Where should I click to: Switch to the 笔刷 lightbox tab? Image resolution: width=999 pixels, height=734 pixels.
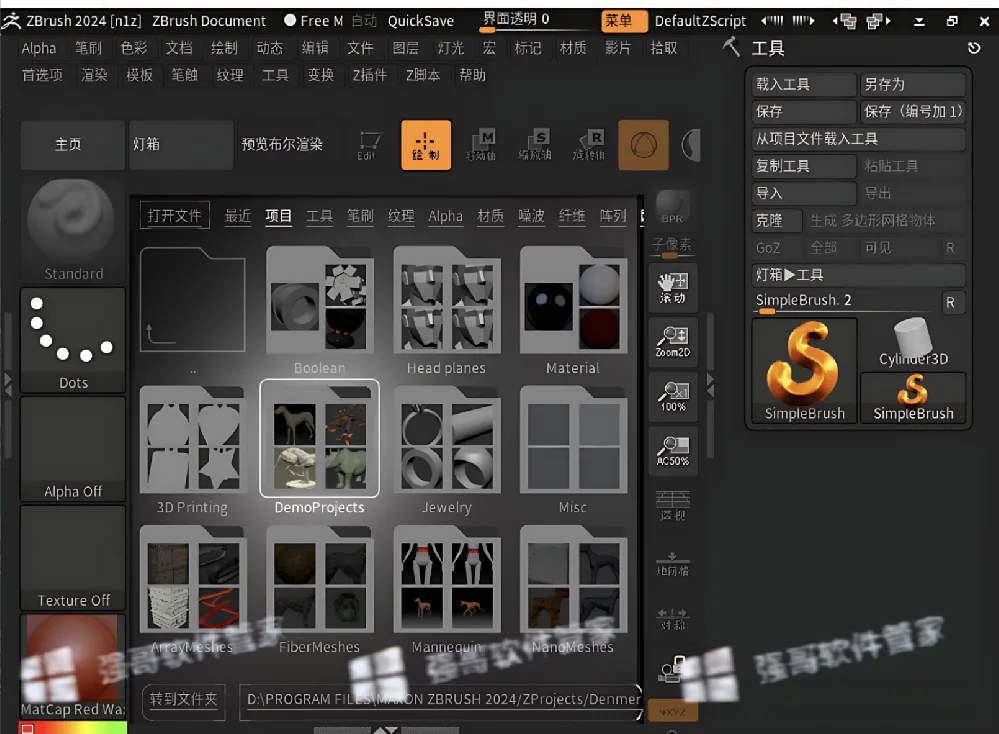tap(360, 216)
